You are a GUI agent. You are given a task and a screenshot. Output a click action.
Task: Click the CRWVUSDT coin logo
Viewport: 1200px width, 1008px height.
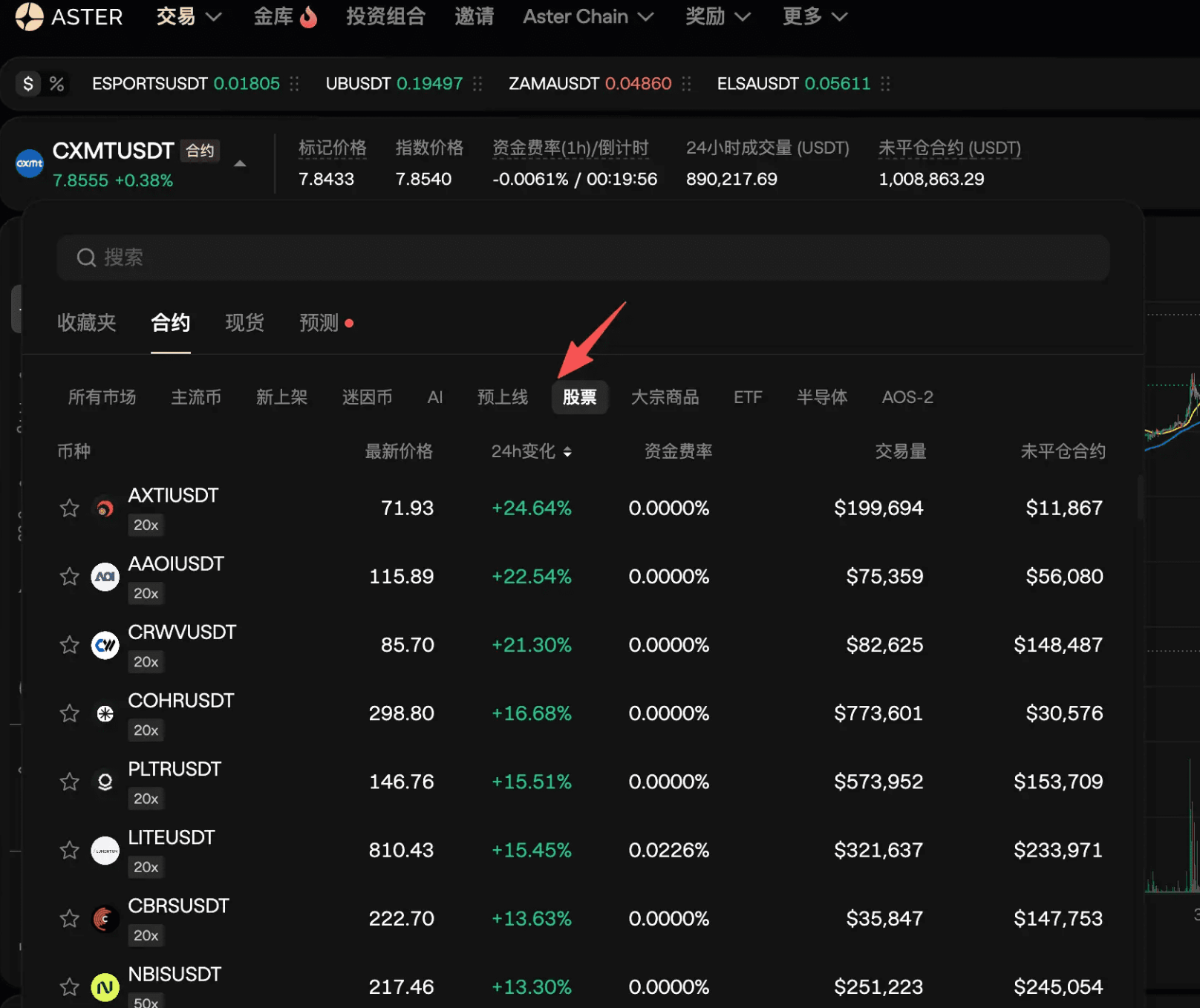click(x=105, y=645)
